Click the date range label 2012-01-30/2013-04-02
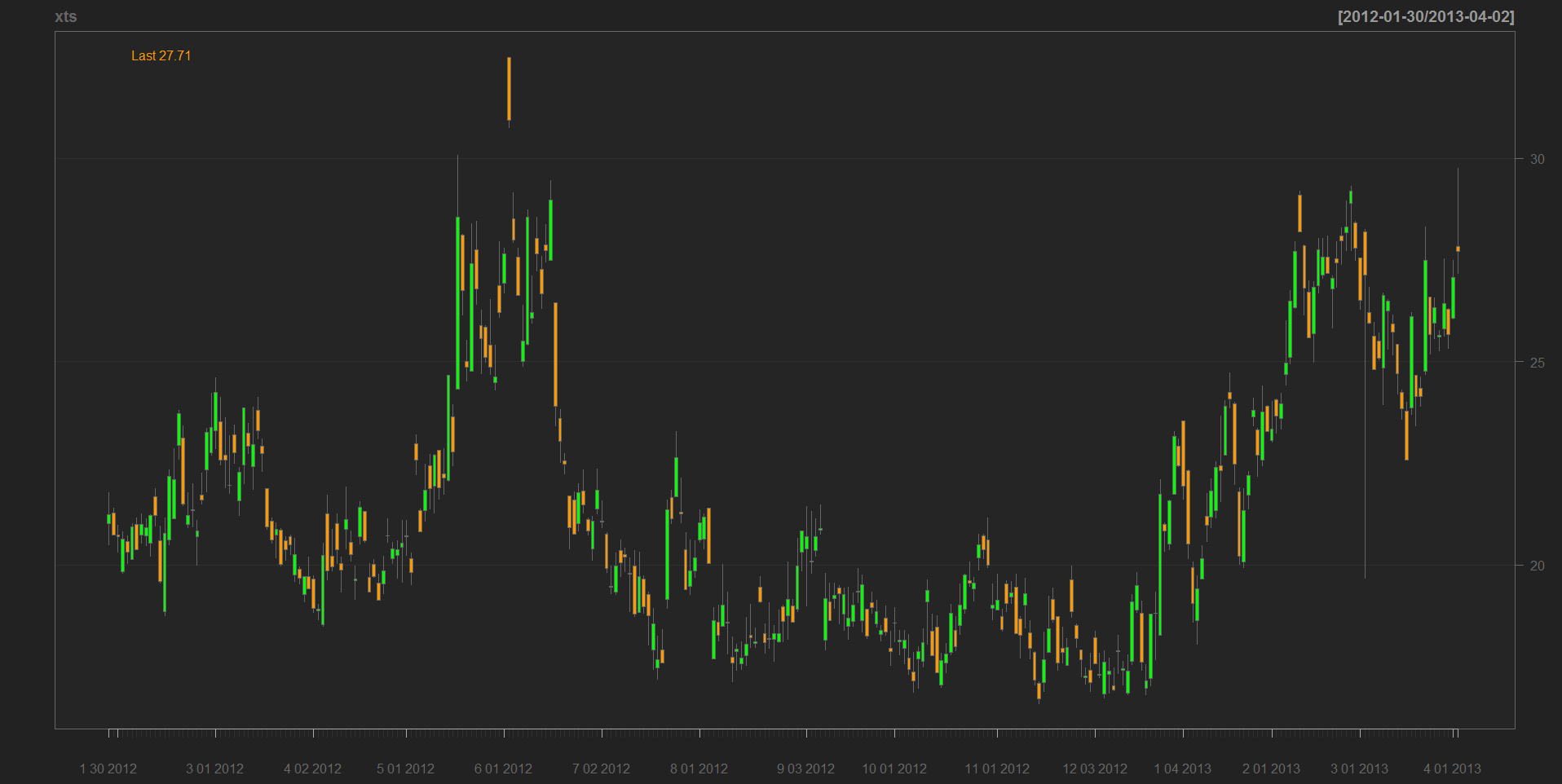 coord(1425,17)
